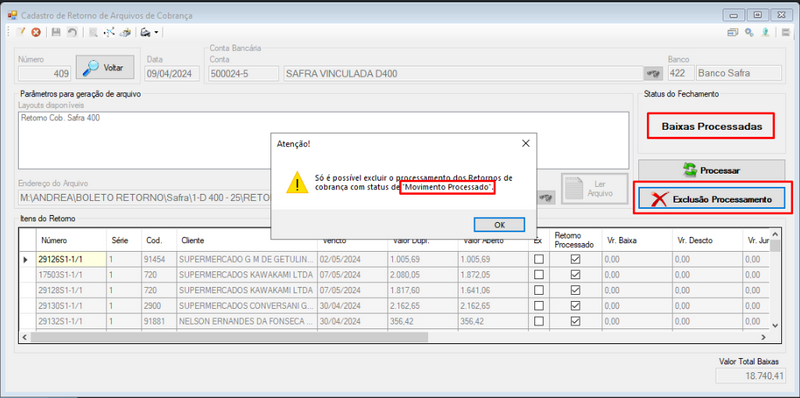Screen dimensions: 800x398
Task: Click the new record pencil icon
Action: coord(20,32)
